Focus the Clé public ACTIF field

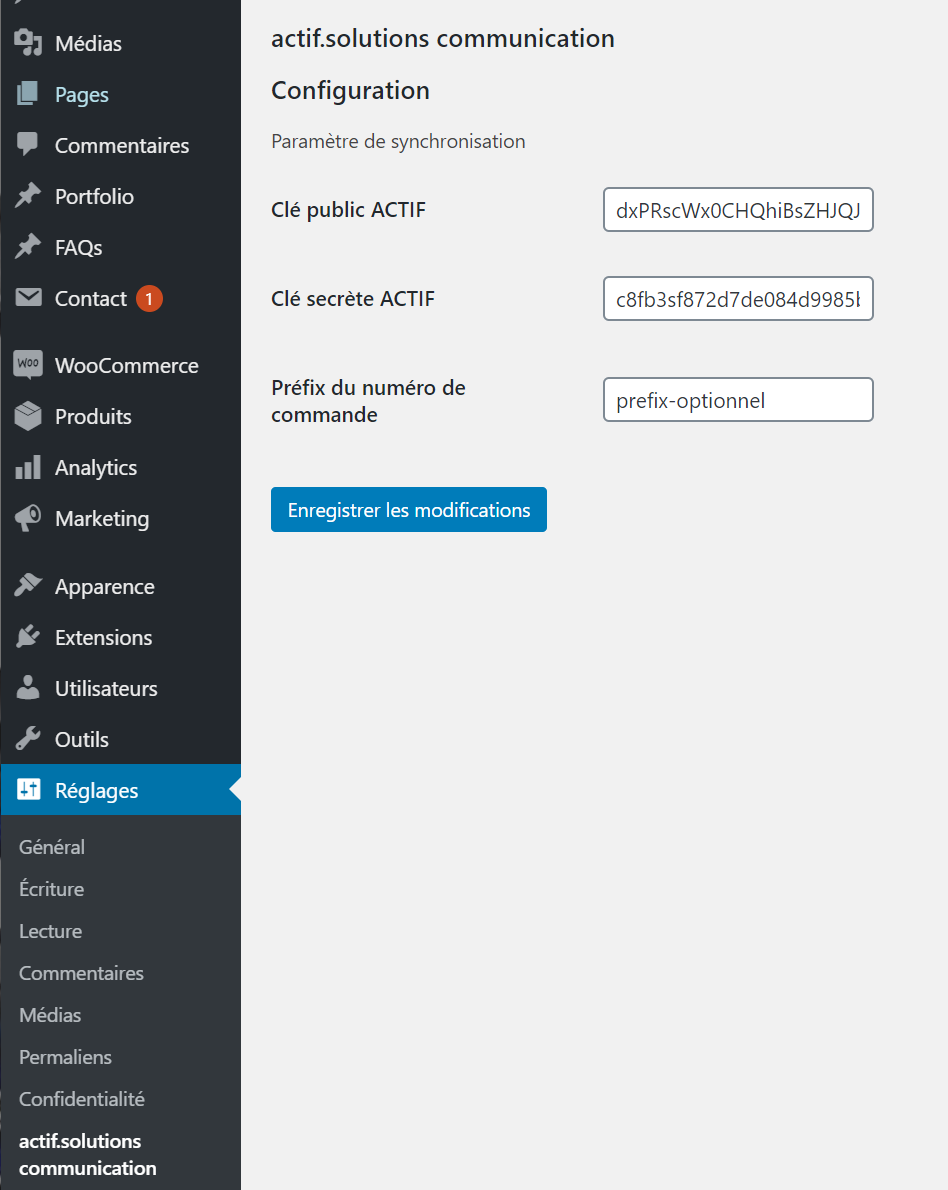pyautogui.click(x=738, y=210)
